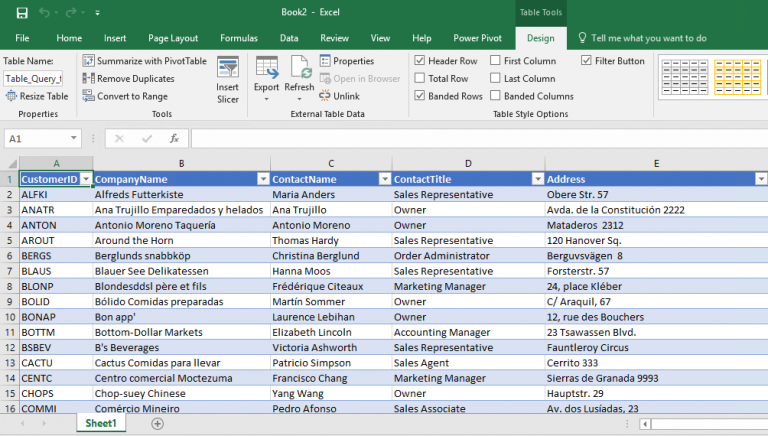
Task: Open the CompanyName column filter dropdown
Action: (262, 179)
